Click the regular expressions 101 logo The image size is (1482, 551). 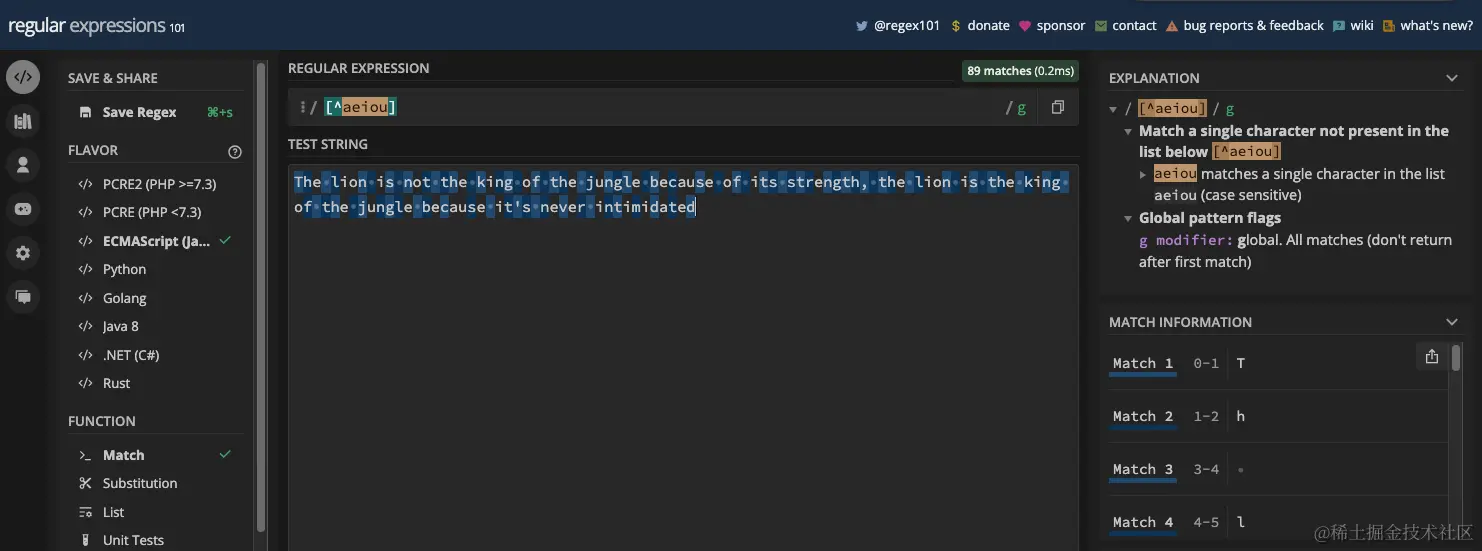tap(96, 27)
